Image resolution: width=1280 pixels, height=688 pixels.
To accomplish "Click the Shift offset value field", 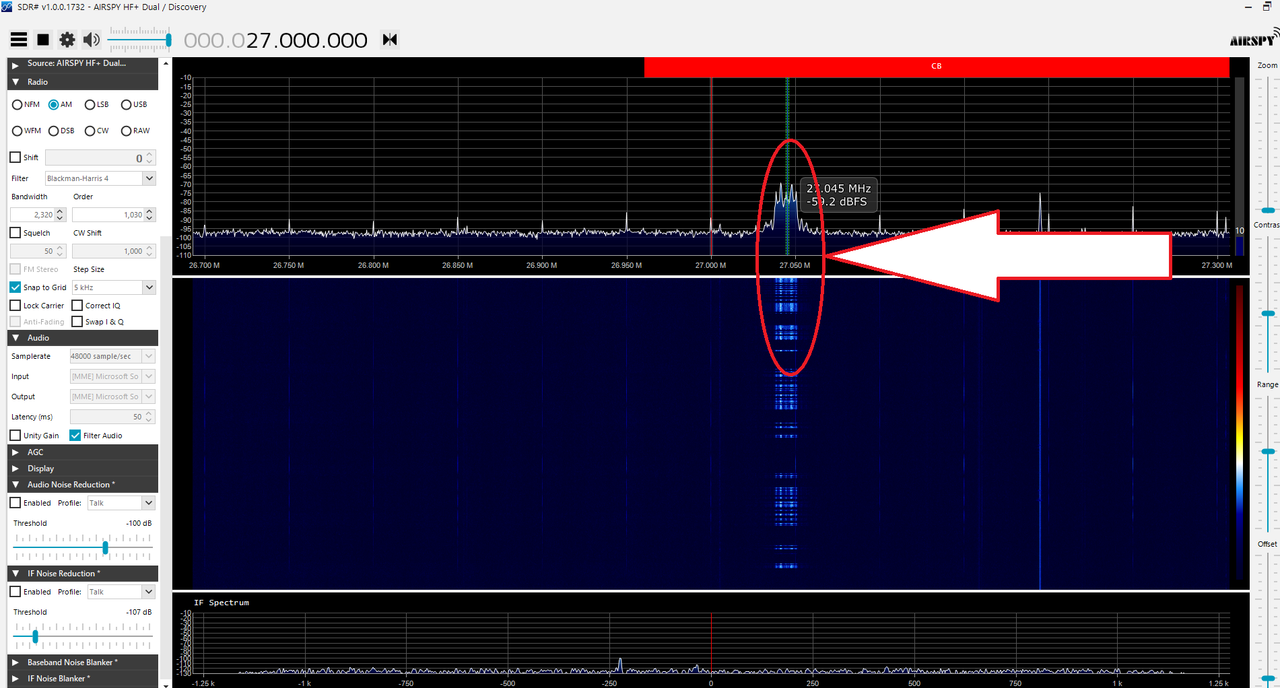I will (x=100, y=158).
